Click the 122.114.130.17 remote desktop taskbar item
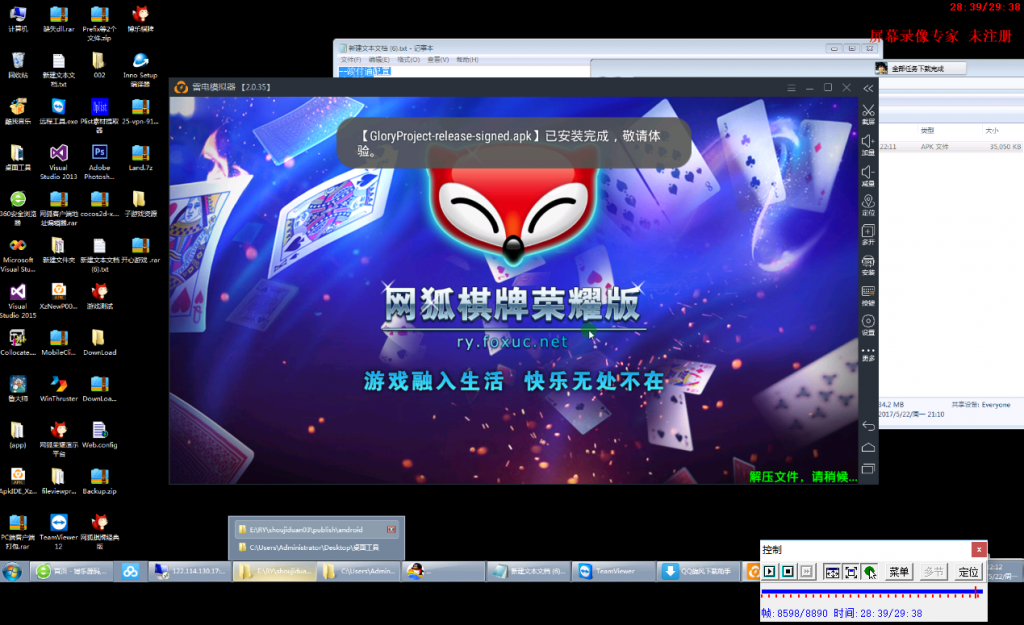The height and width of the screenshot is (625, 1024). pyautogui.click(x=189, y=571)
